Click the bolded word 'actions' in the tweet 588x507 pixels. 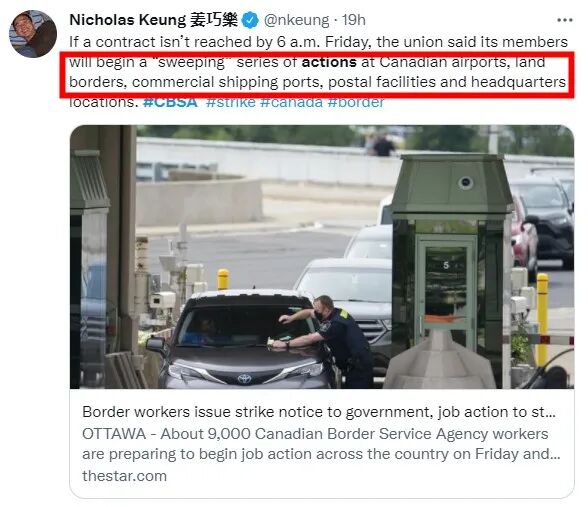pos(329,62)
